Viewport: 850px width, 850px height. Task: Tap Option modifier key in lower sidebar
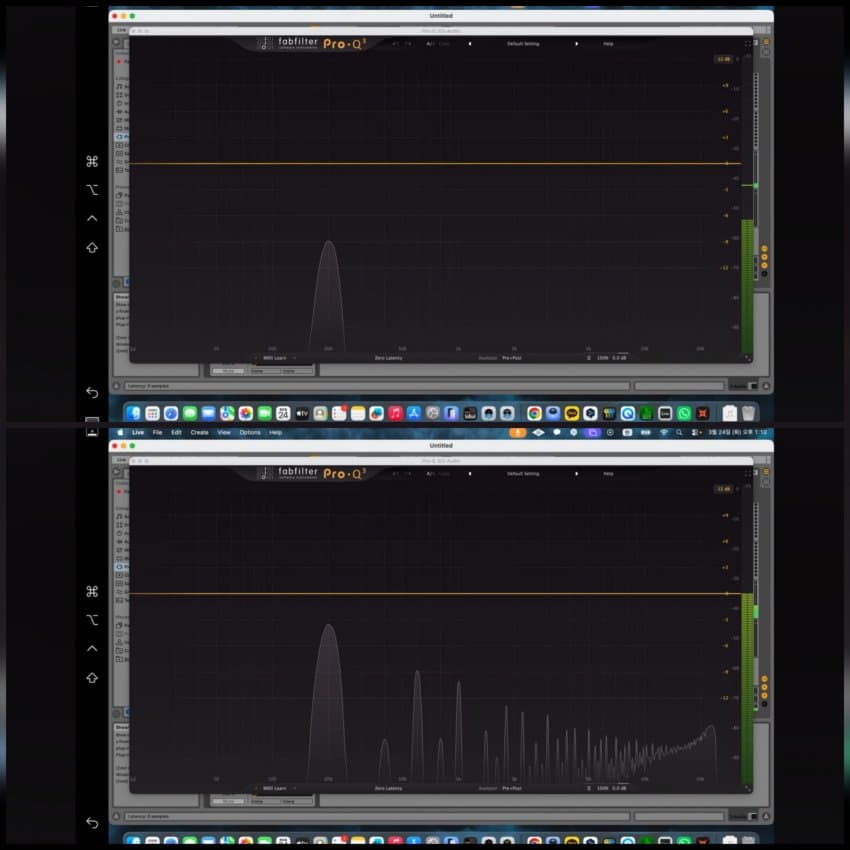(x=92, y=620)
